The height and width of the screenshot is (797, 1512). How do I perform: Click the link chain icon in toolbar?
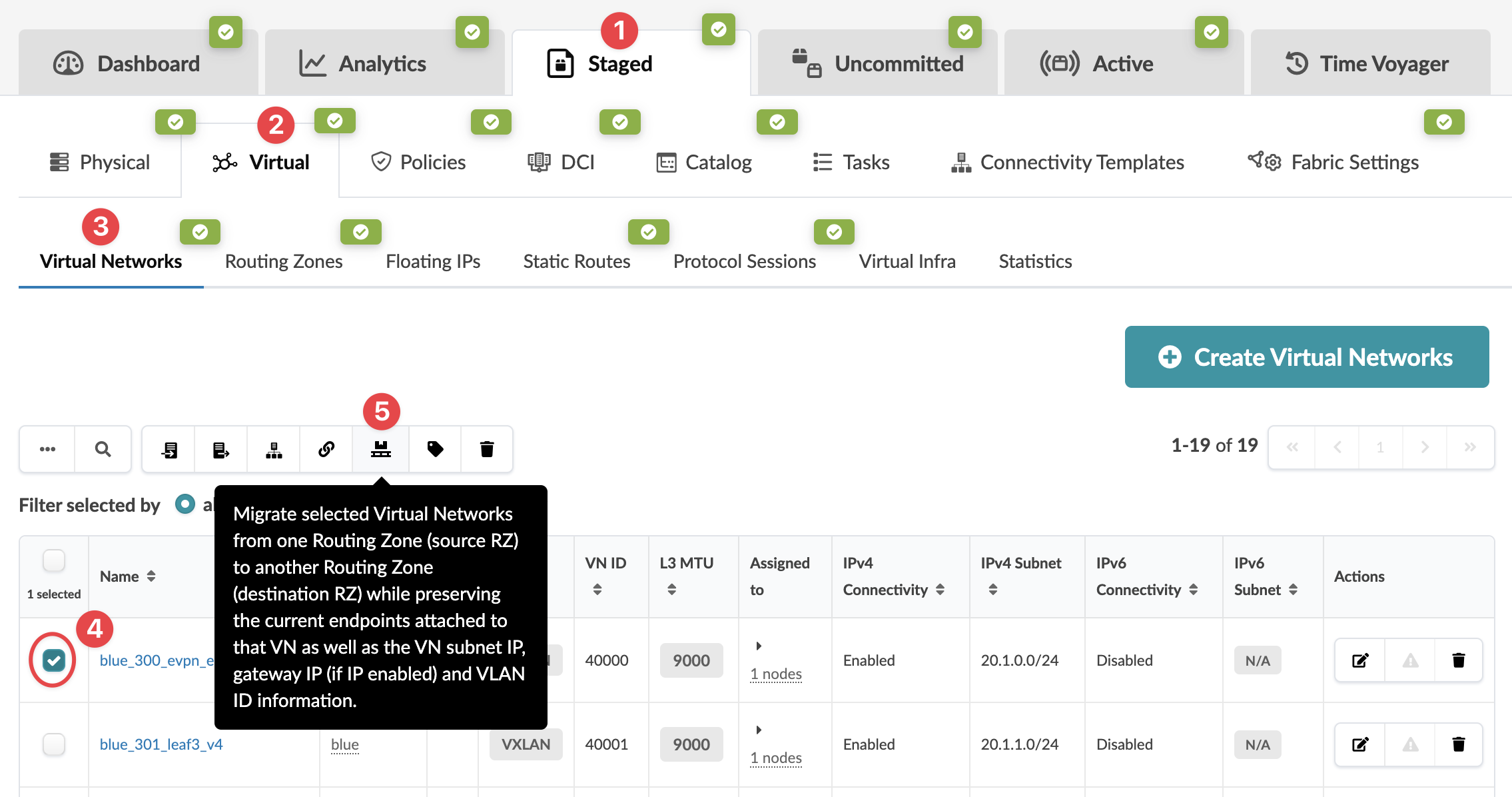pos(326,449)
